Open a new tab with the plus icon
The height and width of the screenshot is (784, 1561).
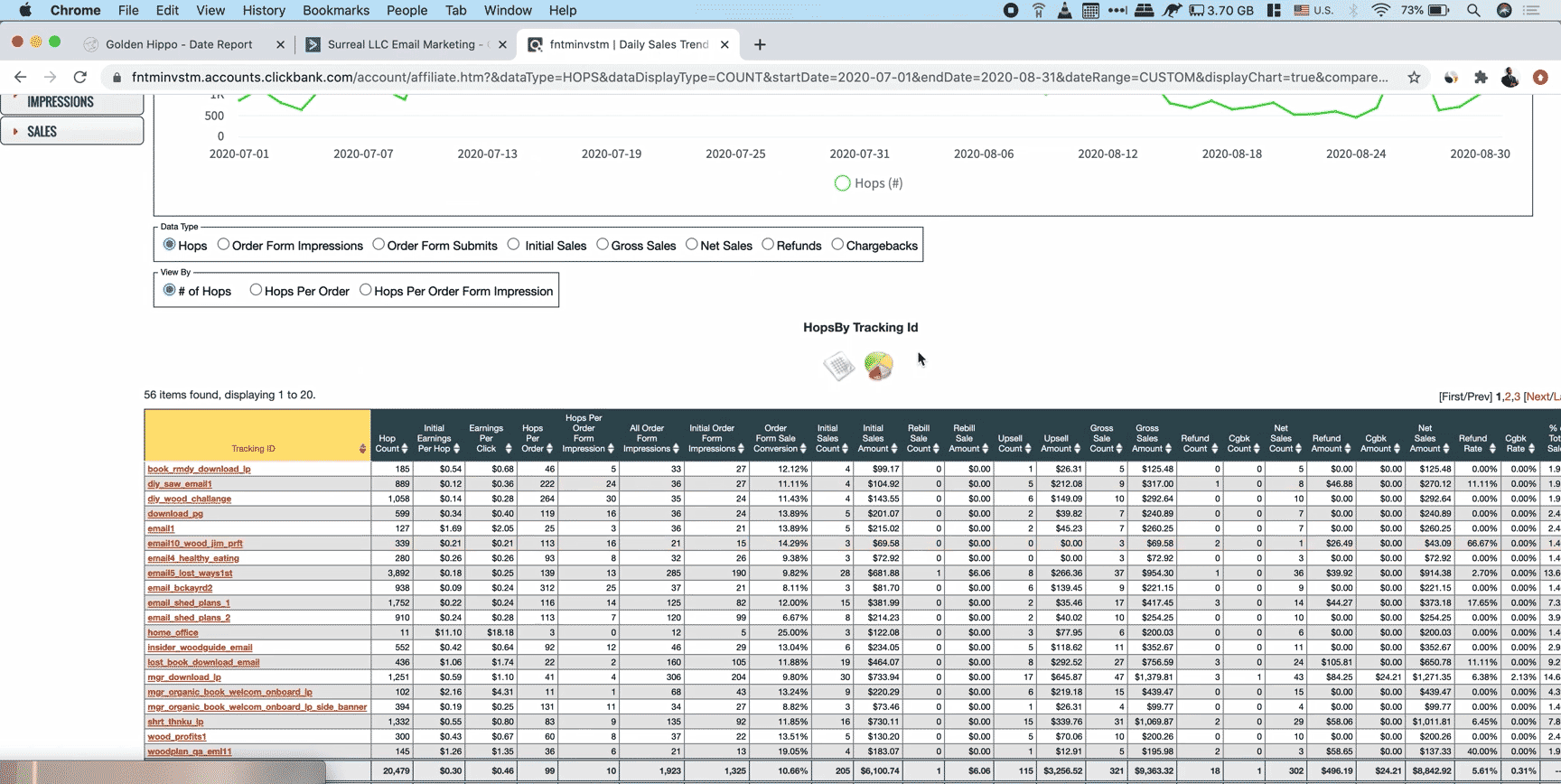(x=760, y=44)
